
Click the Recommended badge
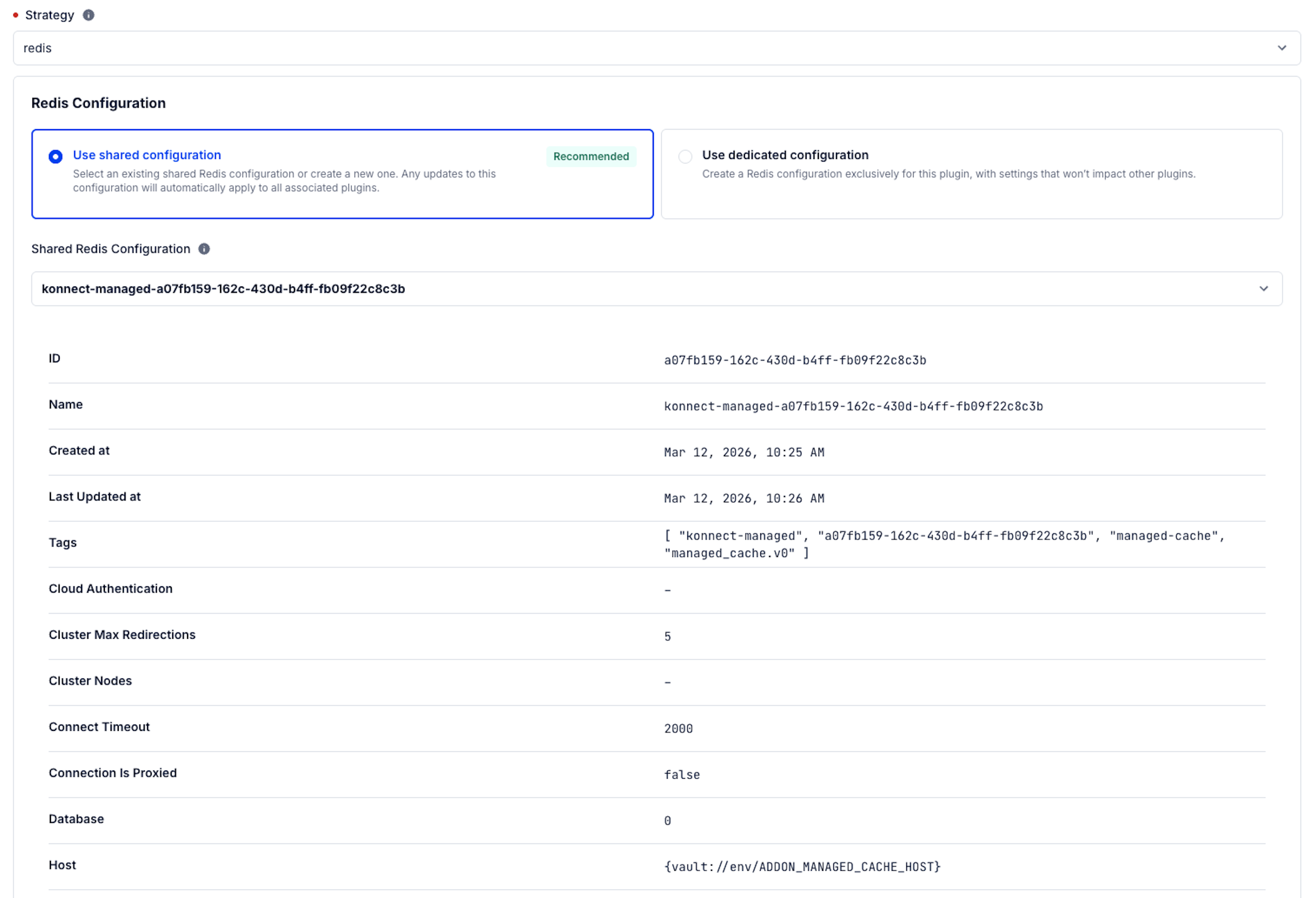[591, 156]
